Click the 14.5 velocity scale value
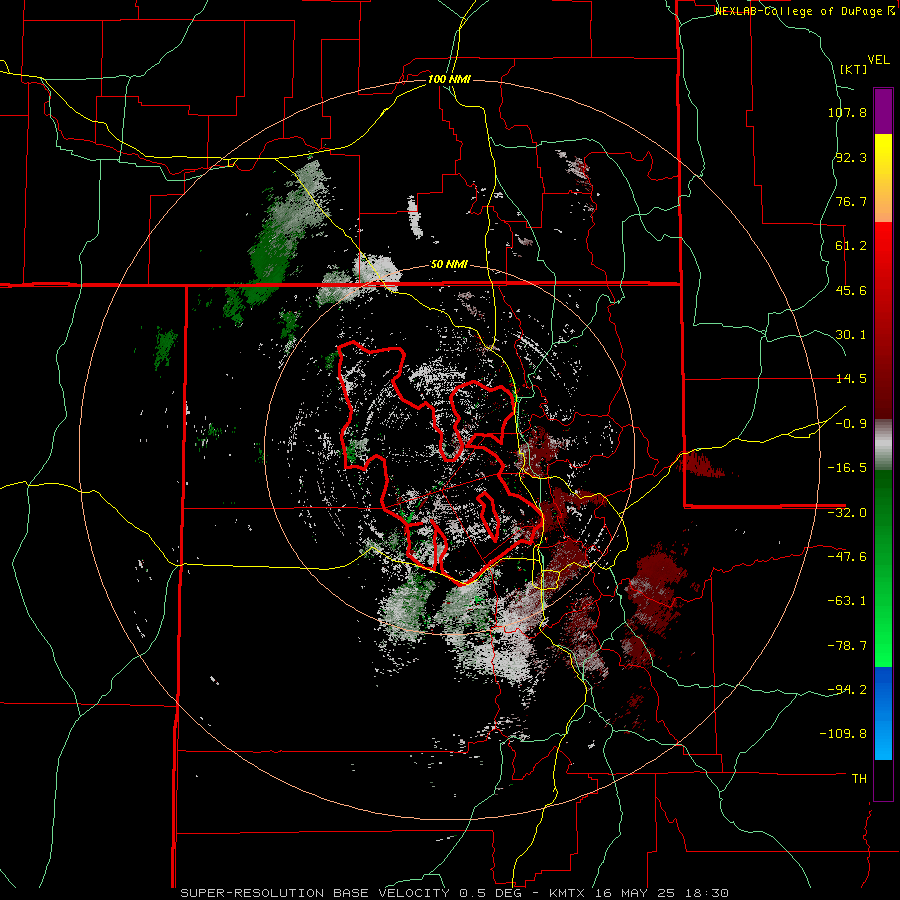This screenshot has width=900, height=900. (851, 379)
